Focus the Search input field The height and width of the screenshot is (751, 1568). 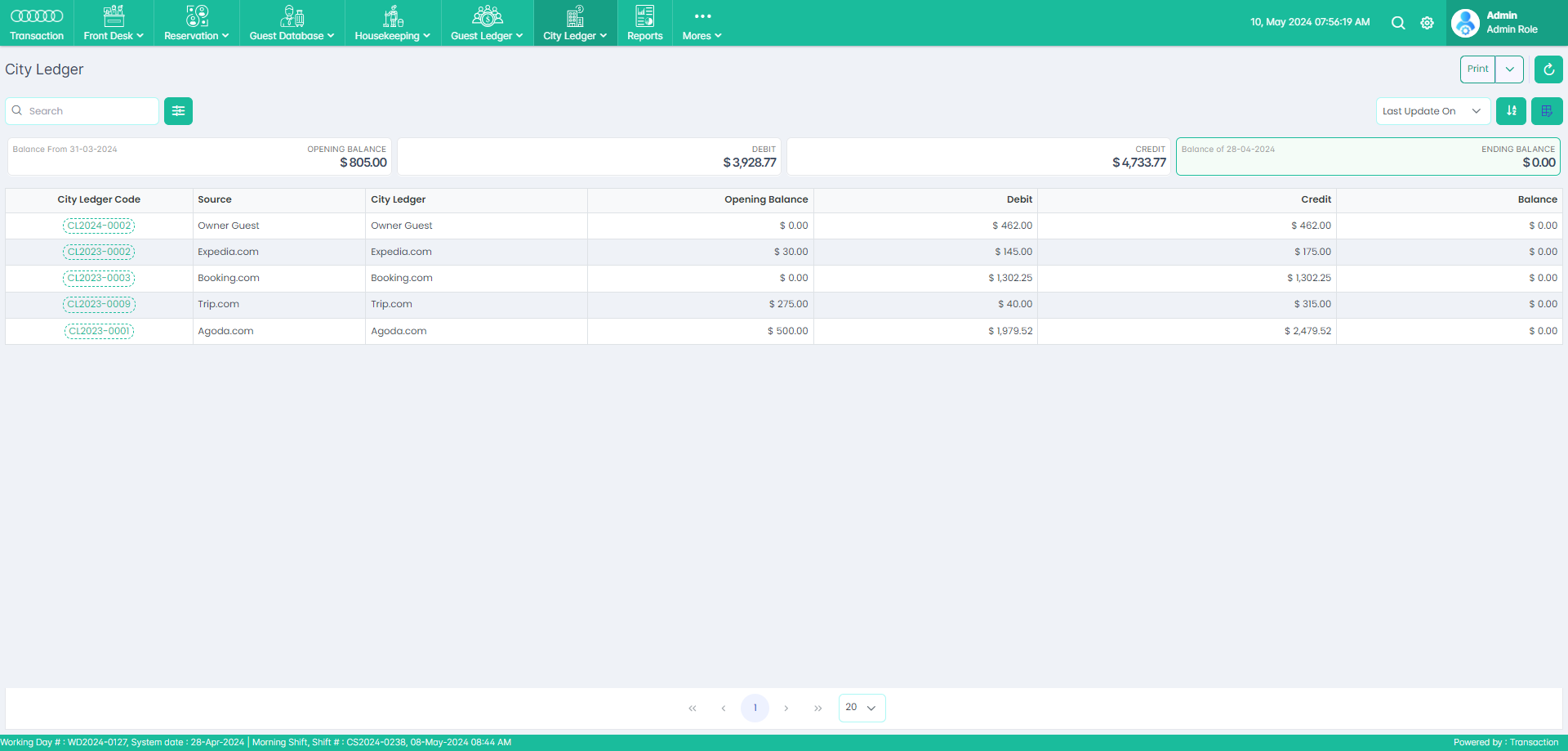82,111
